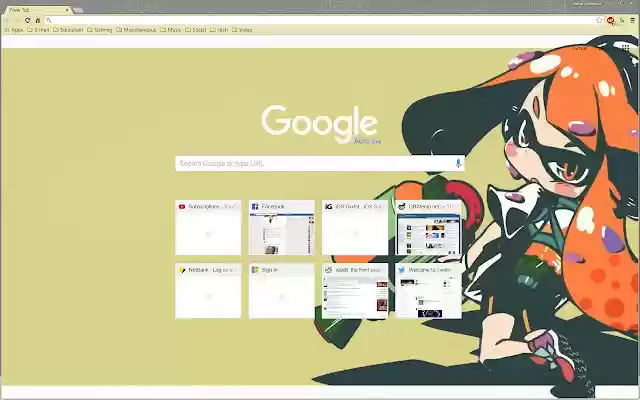The image size is (640, 400).
Task: Bookmark this page with the star icon
Action: [599, 20]
